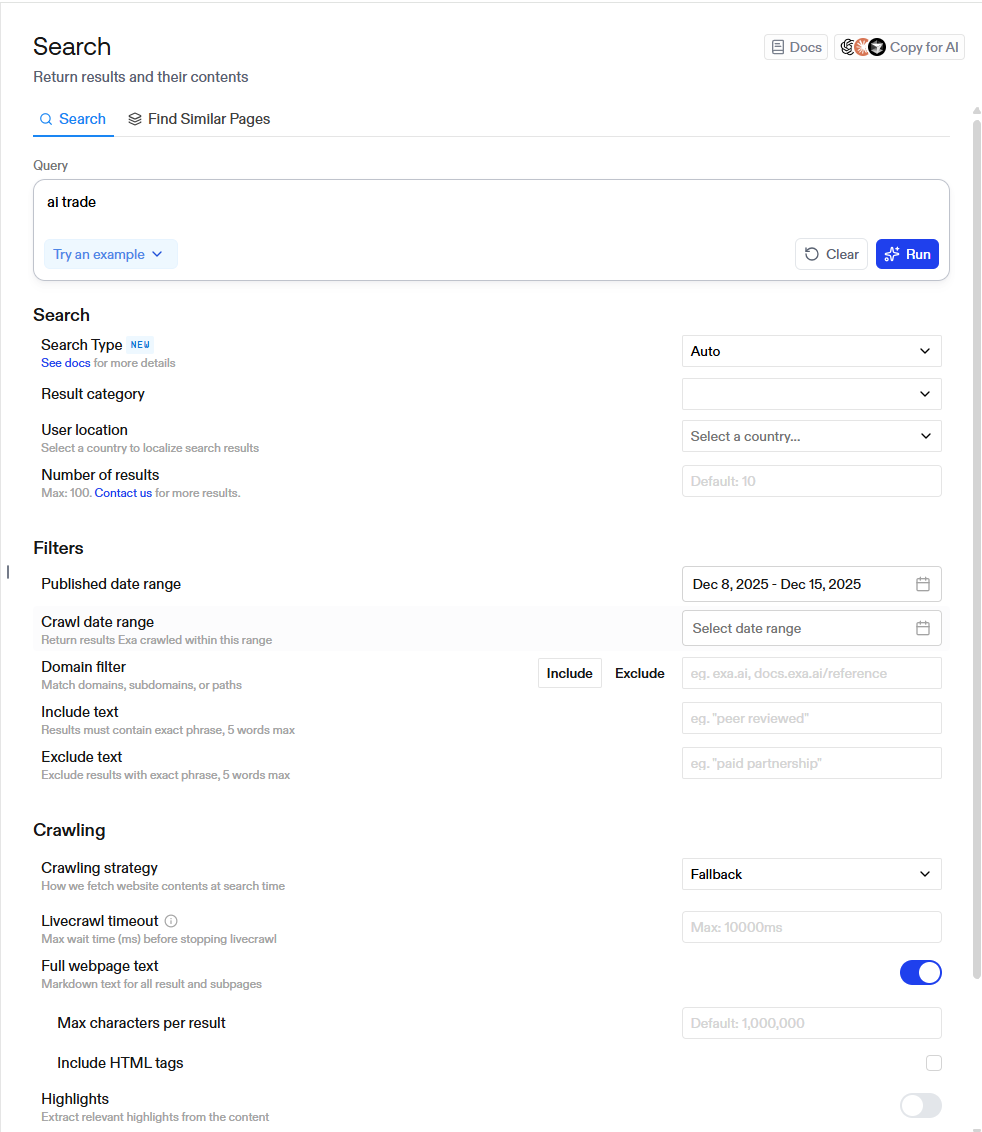Image resolution: width=982 pixels, height=1132 pixels.
Task: Disable the Full webpage text toggle
Action: click(x=920, y=972)
